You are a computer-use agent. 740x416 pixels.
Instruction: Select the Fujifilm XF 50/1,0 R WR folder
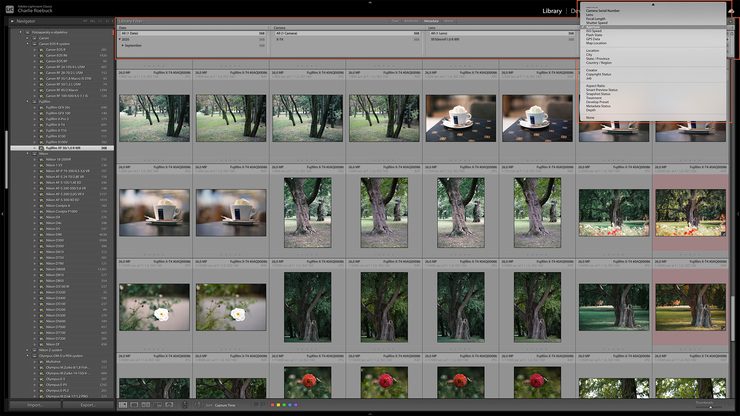coord(62,148)
